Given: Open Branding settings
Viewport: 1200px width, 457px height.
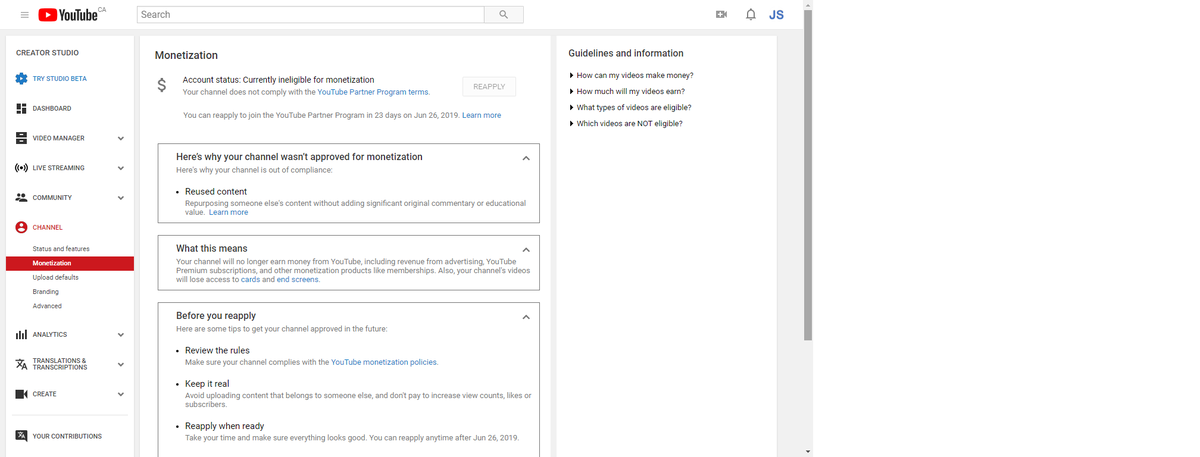Looking at the screenshot, I should (x=46, y=291).
